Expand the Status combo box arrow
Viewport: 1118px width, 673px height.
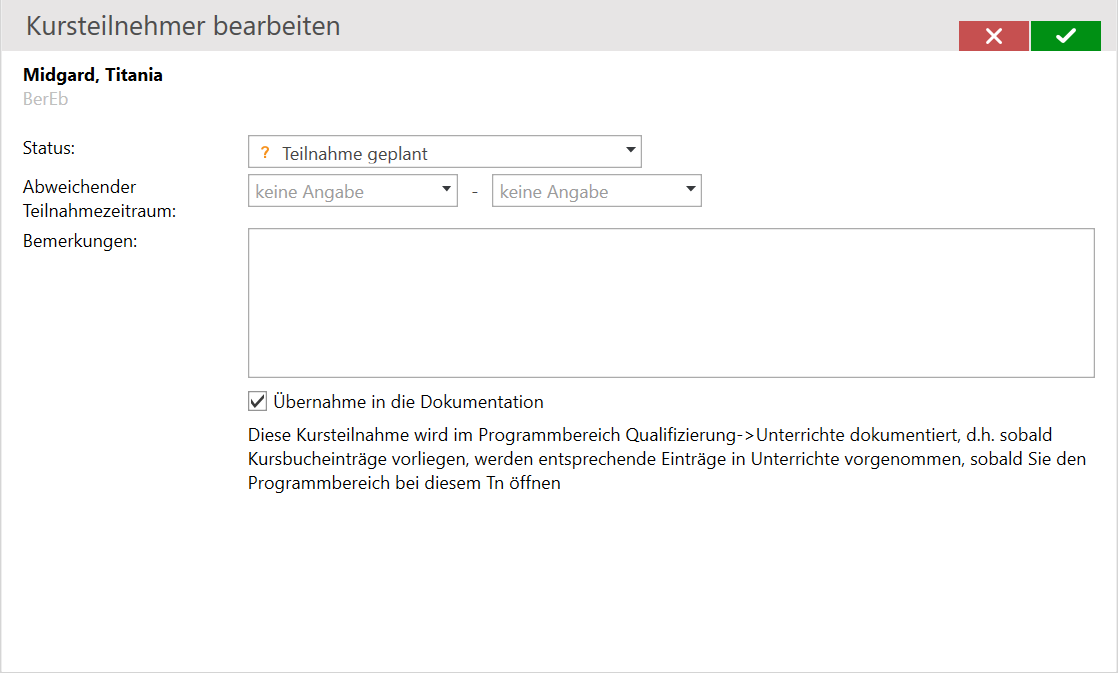point(630,151)
